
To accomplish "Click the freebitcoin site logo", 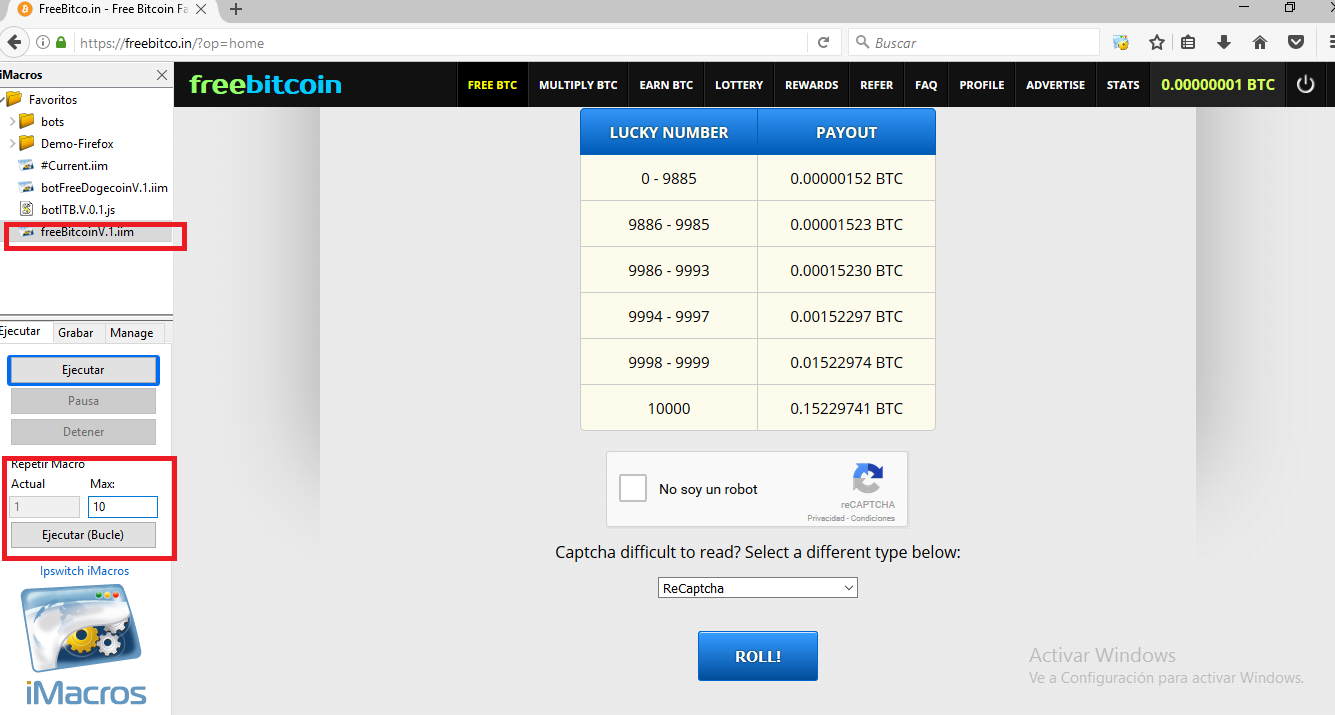I will click(264, 84).
